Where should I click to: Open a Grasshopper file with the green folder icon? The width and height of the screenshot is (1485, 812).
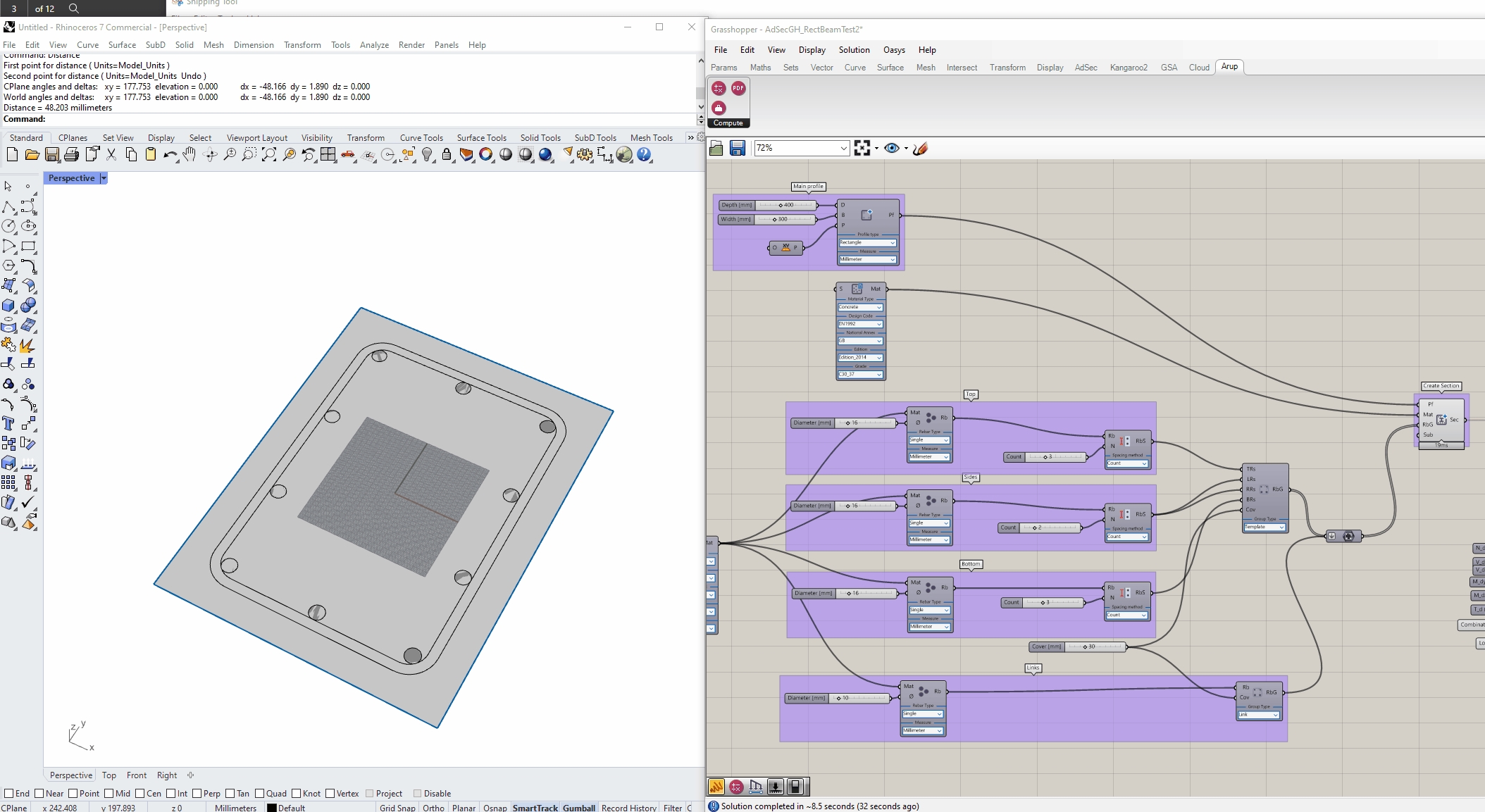point(716,148)
